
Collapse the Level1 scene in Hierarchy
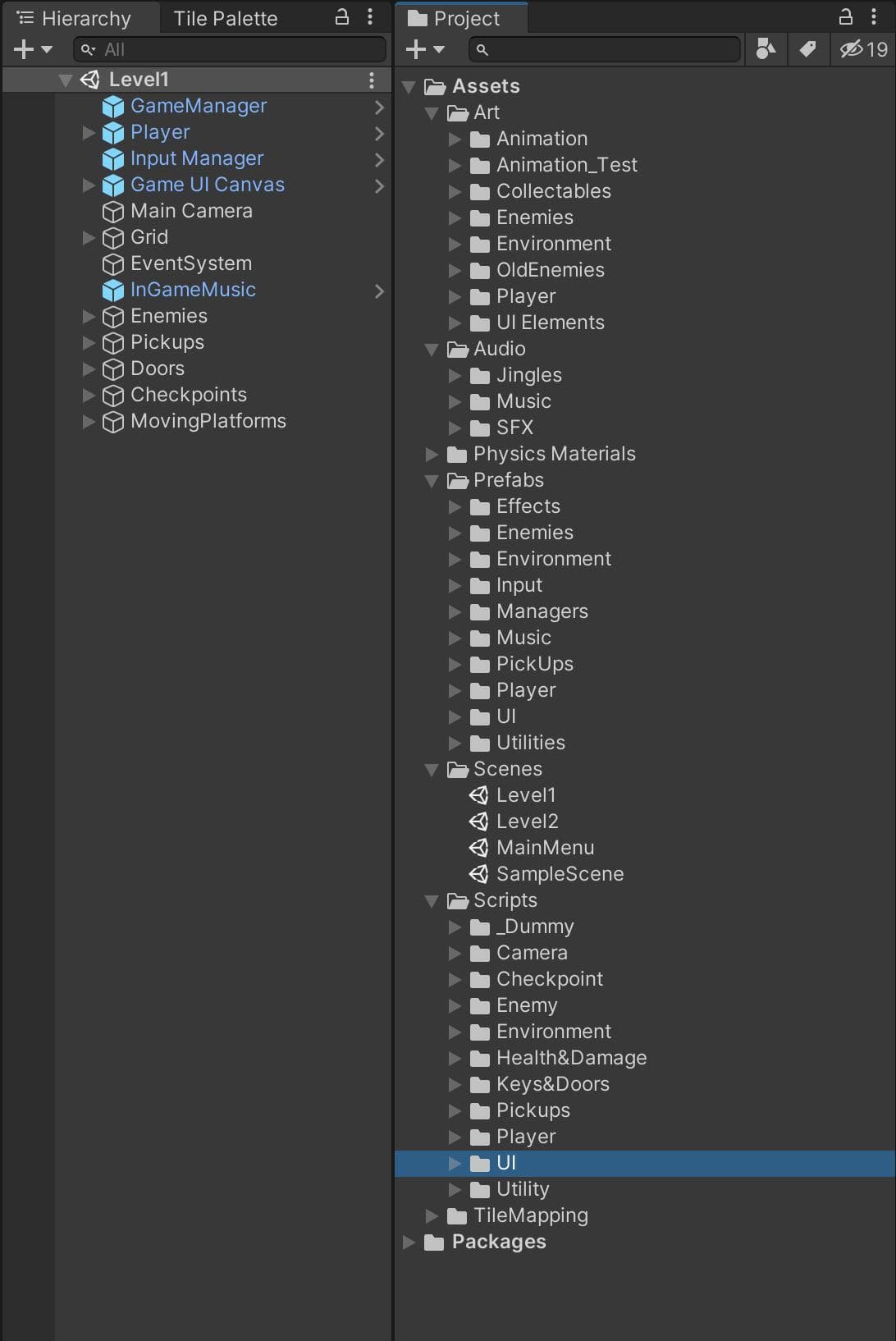(x=66, y=80)
